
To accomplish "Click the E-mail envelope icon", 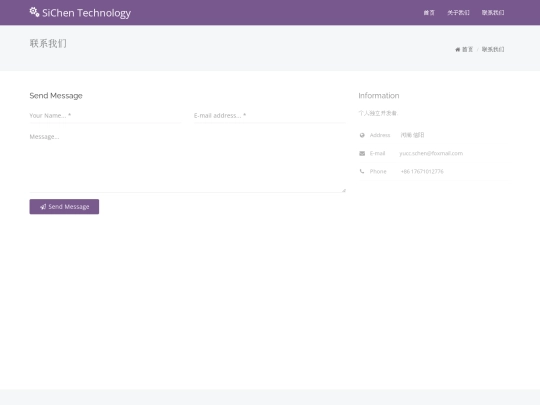I will (362, 153).
